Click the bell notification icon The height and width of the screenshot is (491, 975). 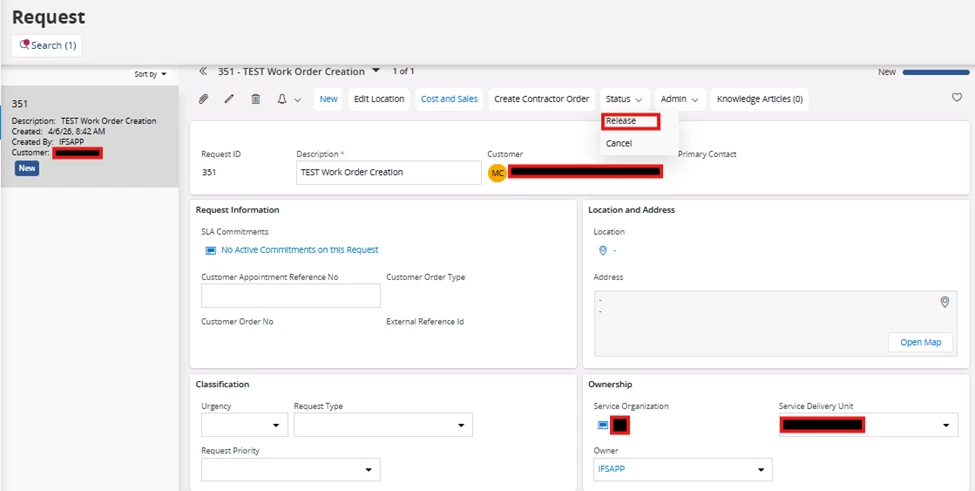pyautogui.click(x=282, y=99)
